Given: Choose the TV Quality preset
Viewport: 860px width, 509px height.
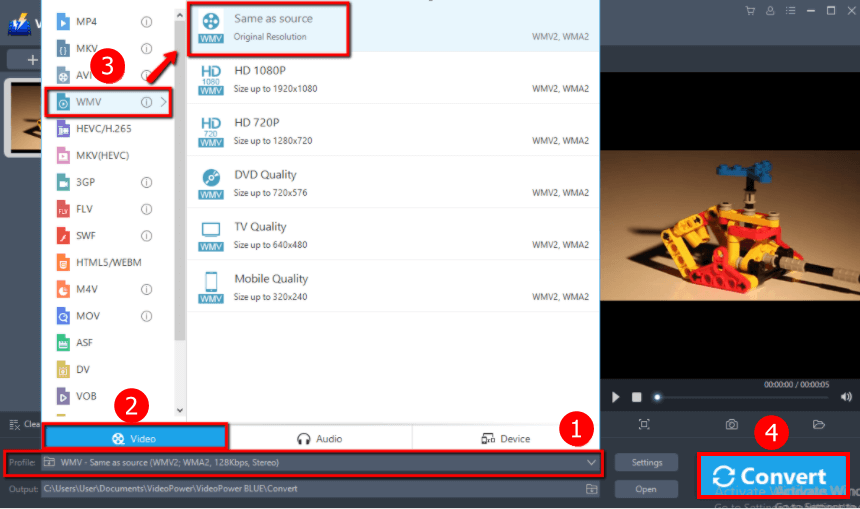Looking at the screenshot, I should point(393,235).
